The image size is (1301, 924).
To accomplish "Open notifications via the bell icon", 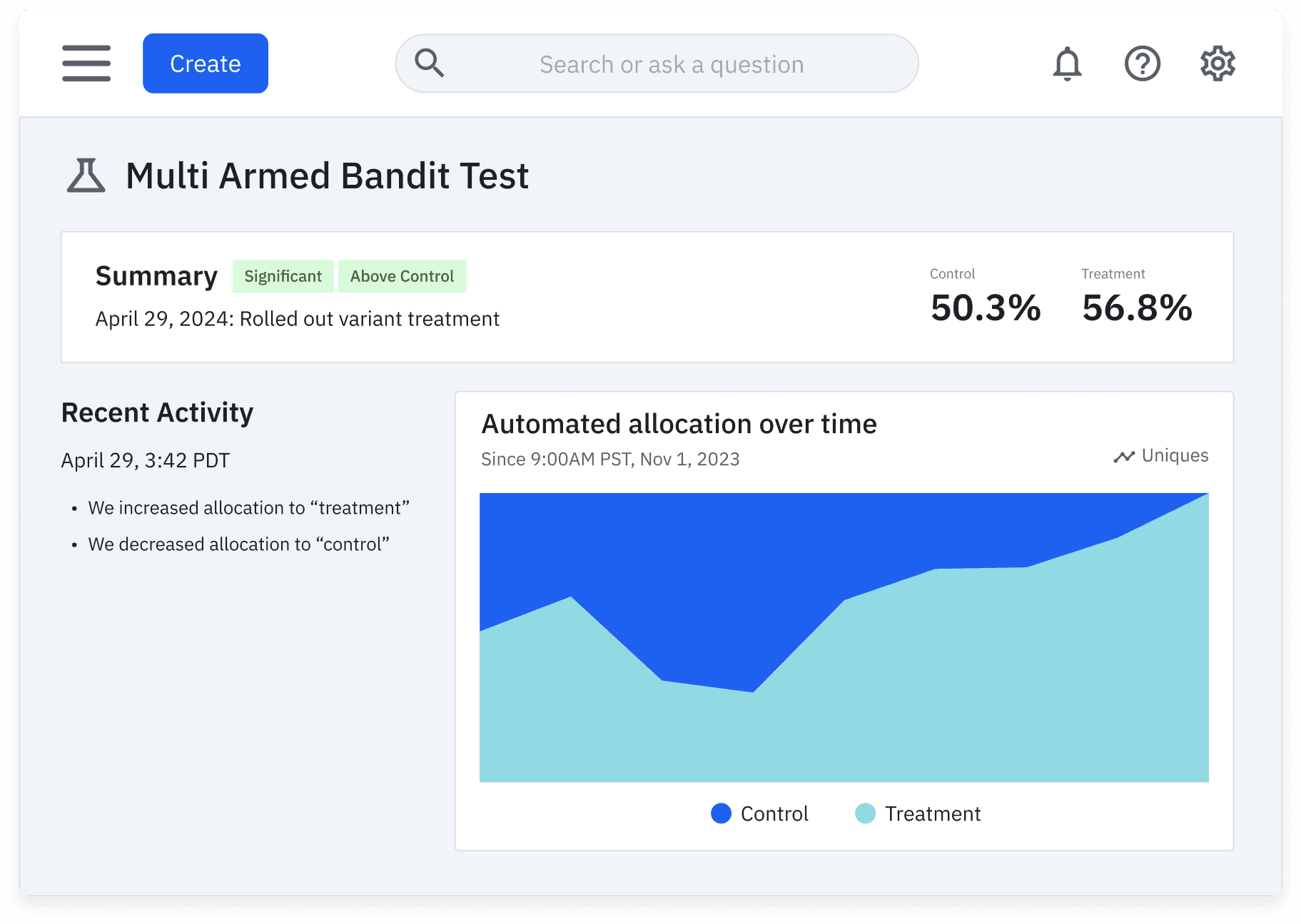I will 1067,64.
